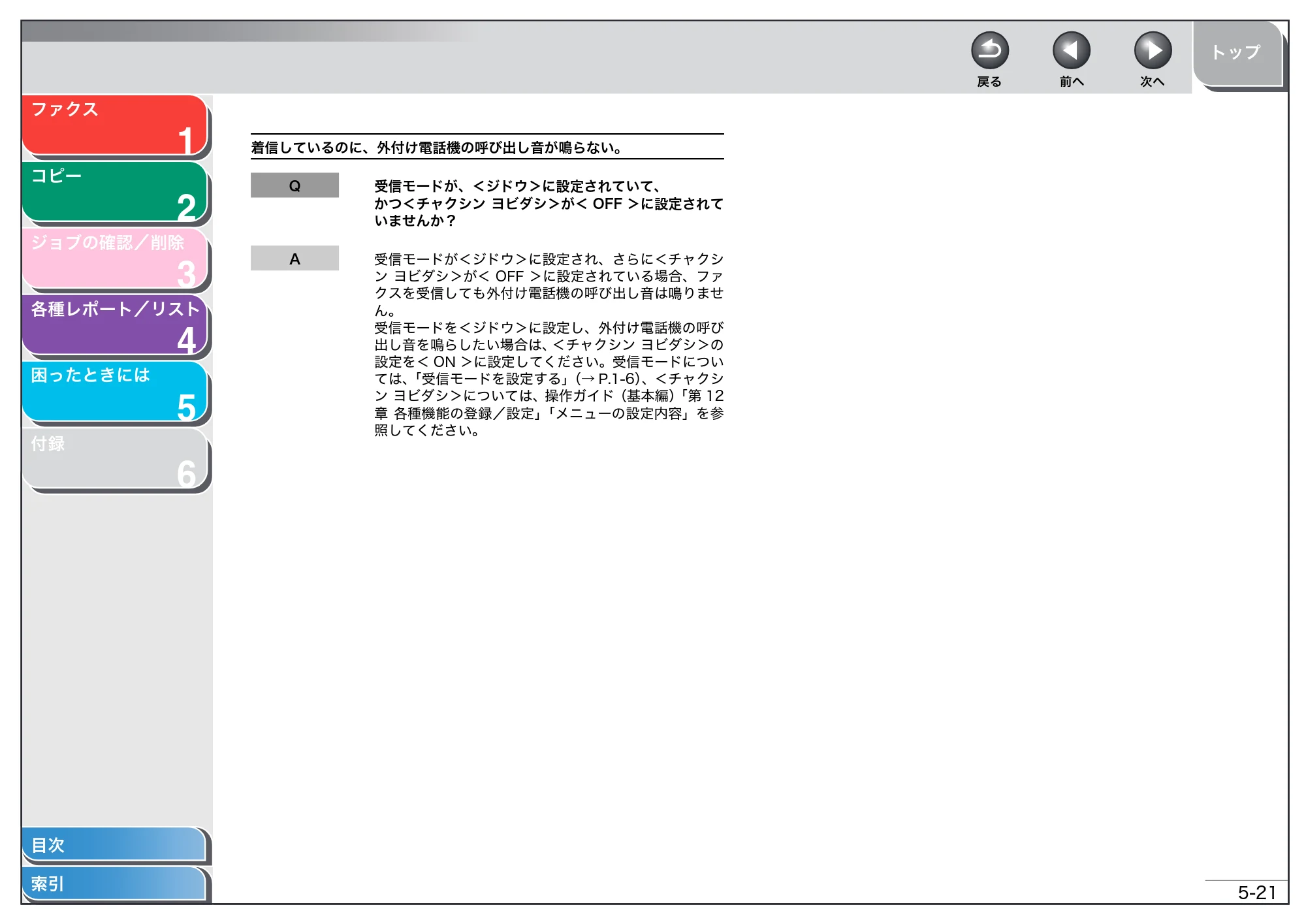Screen dimensions: 1306x924
Task: Open chapter 4 各種レポート／リスト tab
Action: pos(115,325)
